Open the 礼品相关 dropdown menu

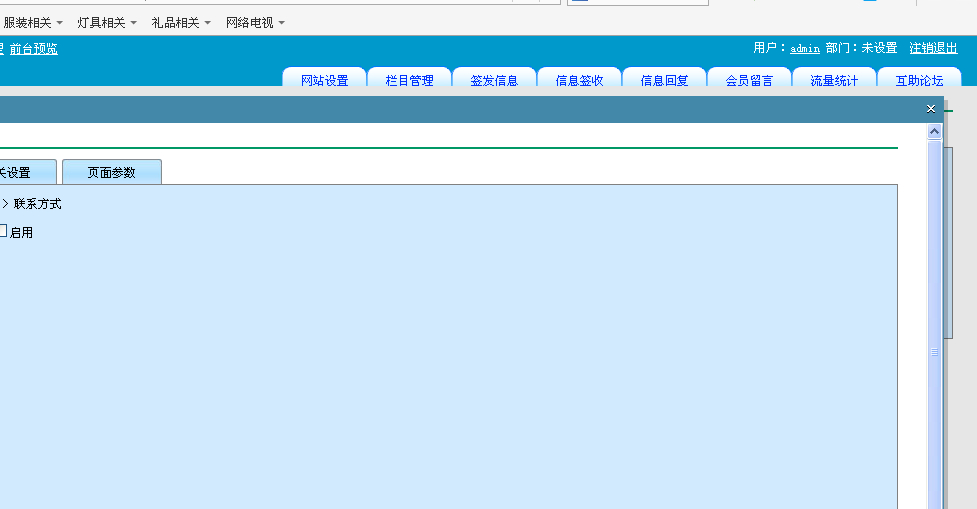click(181, 22)
